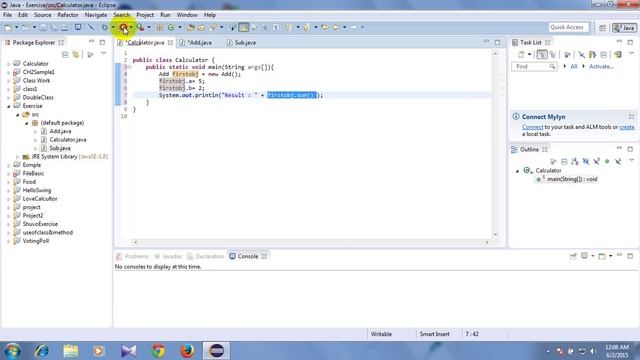640x360 pixels.
Task: Click Collapse All icon in Task List
Action: pos(604,54)
